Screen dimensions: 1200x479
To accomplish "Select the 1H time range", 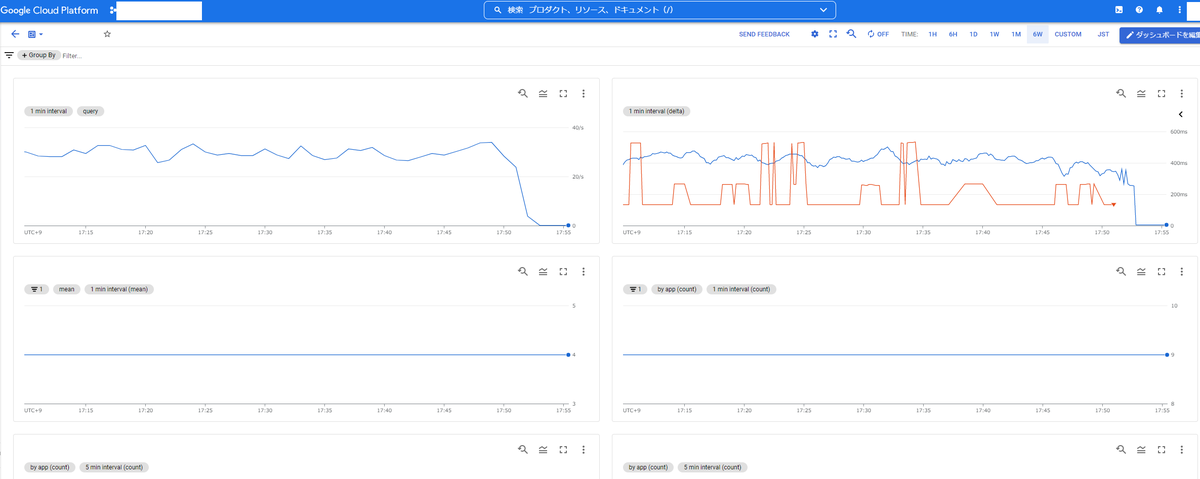I will tap(932, 34).
